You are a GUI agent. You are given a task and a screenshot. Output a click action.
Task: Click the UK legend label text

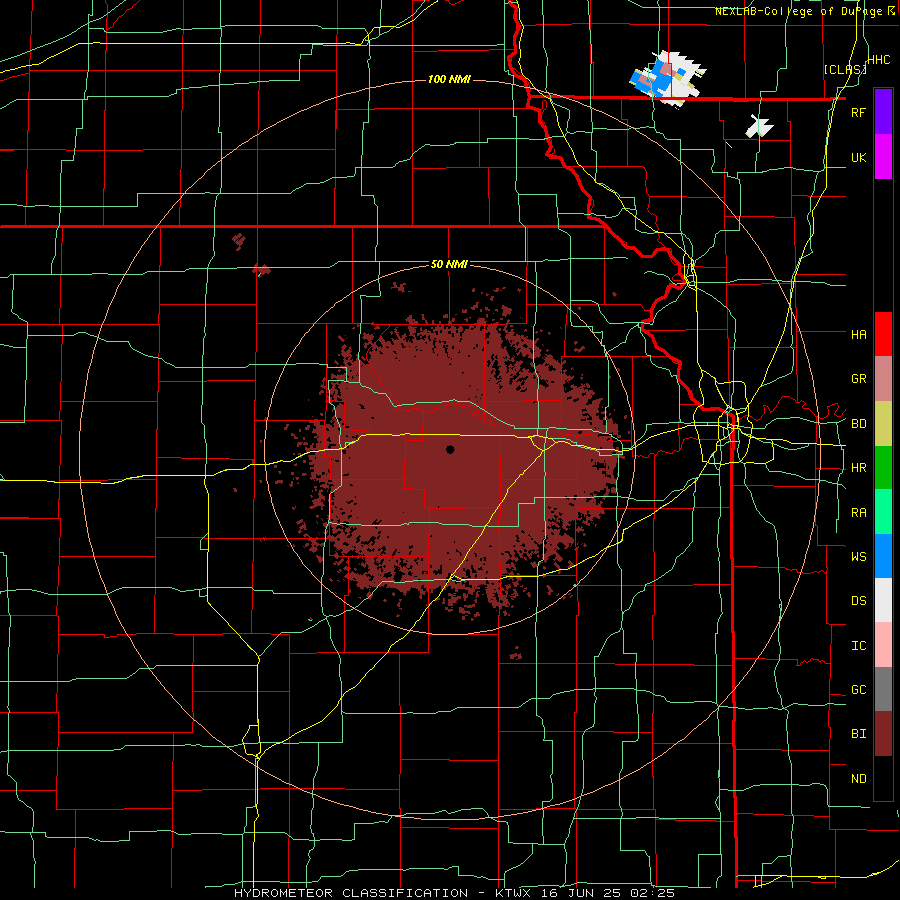[858, 158]
